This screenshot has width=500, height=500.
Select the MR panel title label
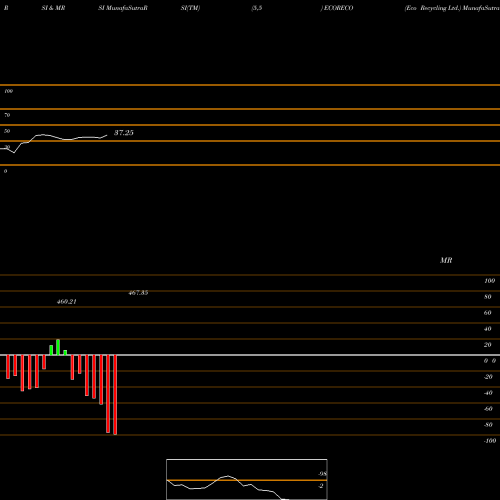(446, 260)
